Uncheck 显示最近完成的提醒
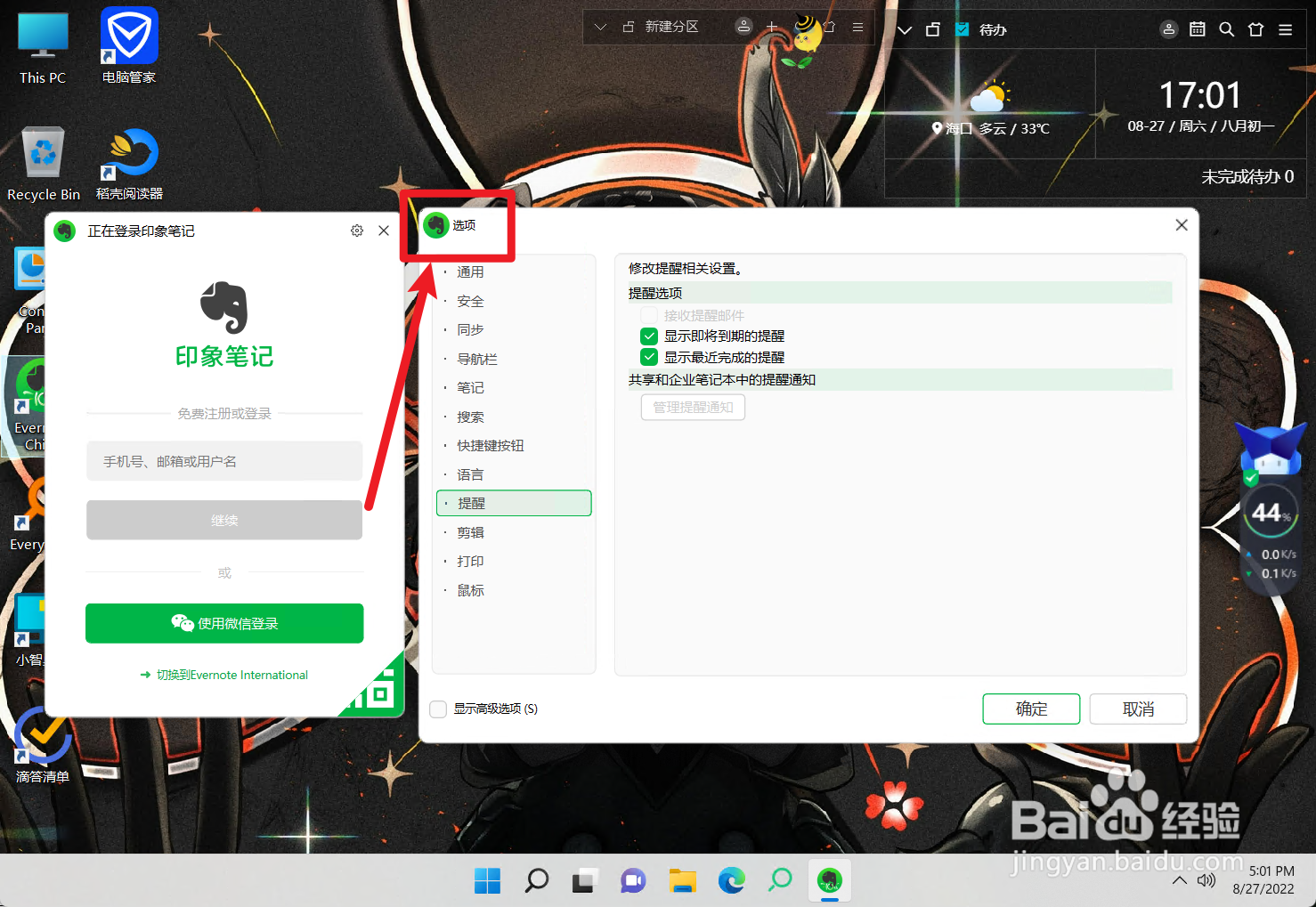The image size is (1316, 907). 649,357
